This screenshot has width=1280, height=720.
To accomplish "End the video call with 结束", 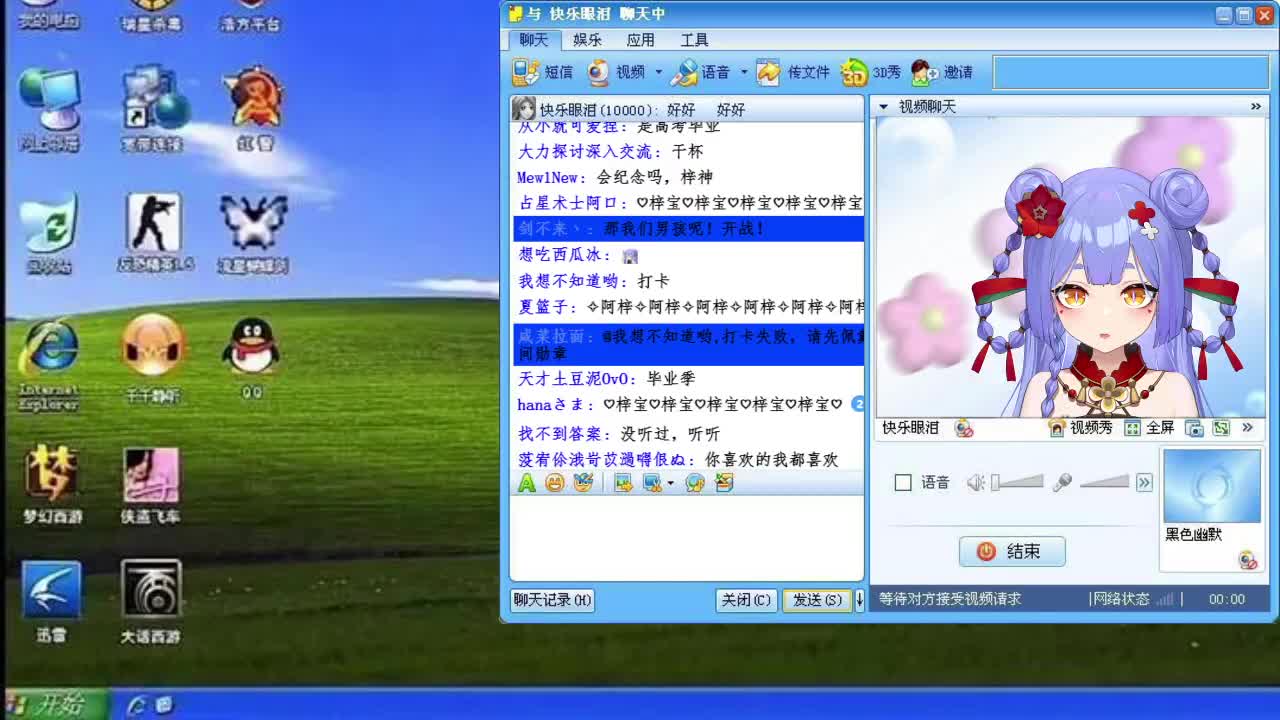I will [x=1012, y=551].
